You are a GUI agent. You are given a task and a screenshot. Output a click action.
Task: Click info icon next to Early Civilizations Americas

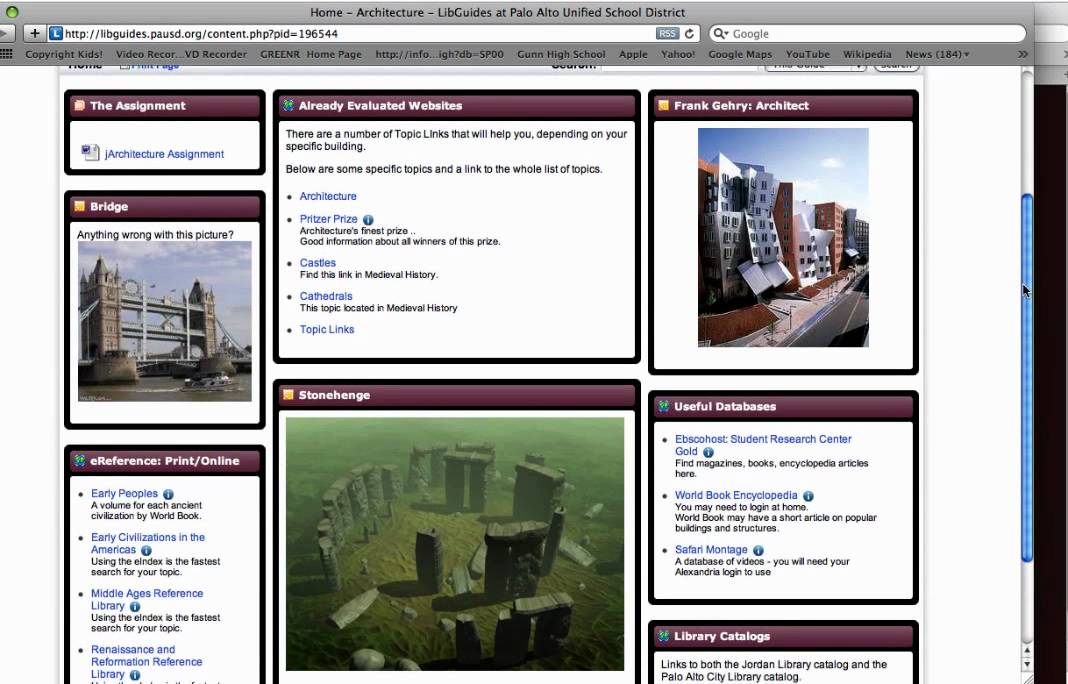146,550
